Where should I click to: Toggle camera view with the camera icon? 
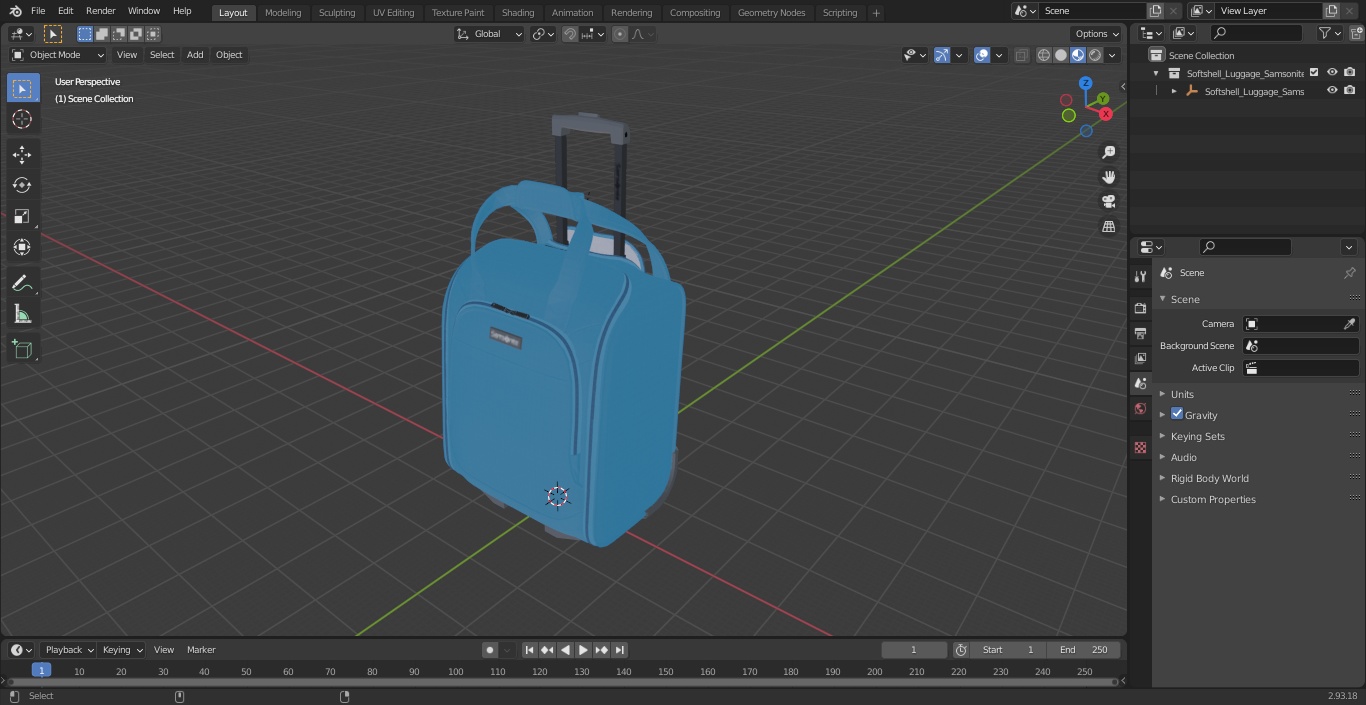click(x=1109, y=202)
